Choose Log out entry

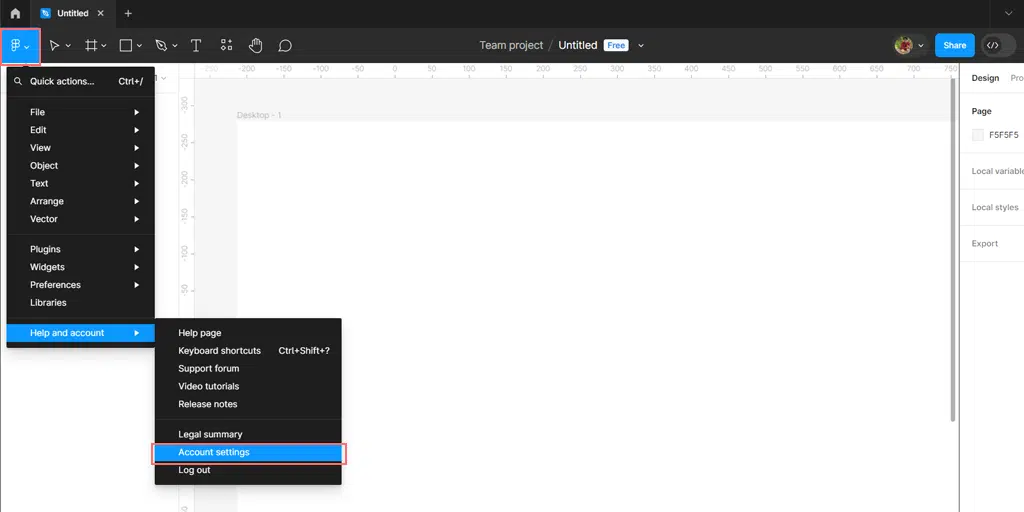[248, 470]
